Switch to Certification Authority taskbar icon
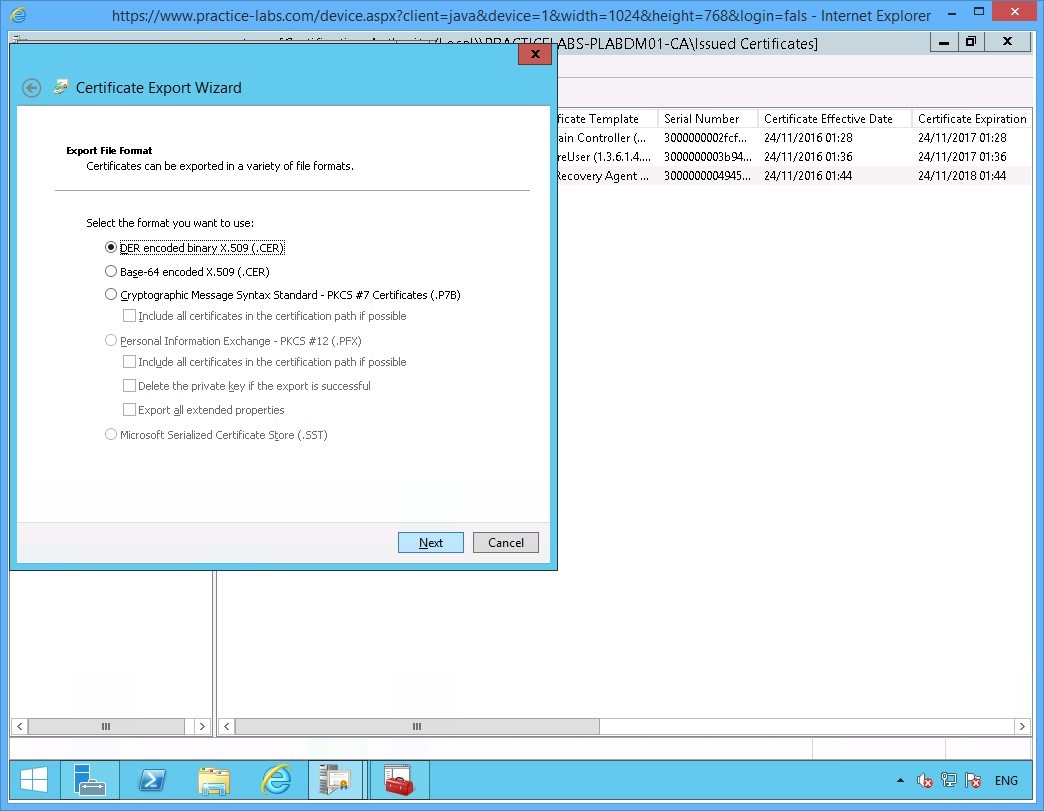 coord(336,780)
